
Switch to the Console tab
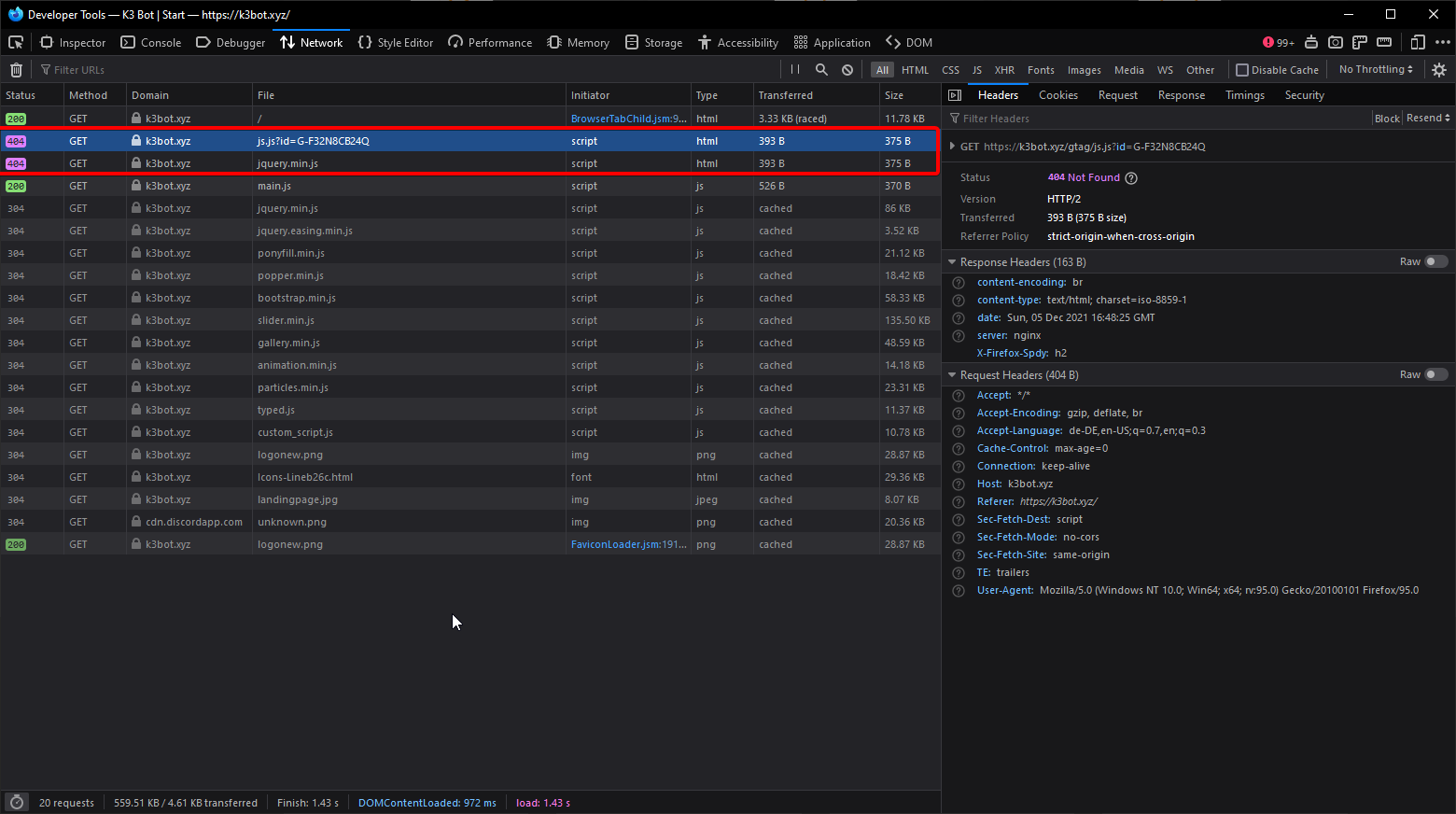click(x=151, y=42)
